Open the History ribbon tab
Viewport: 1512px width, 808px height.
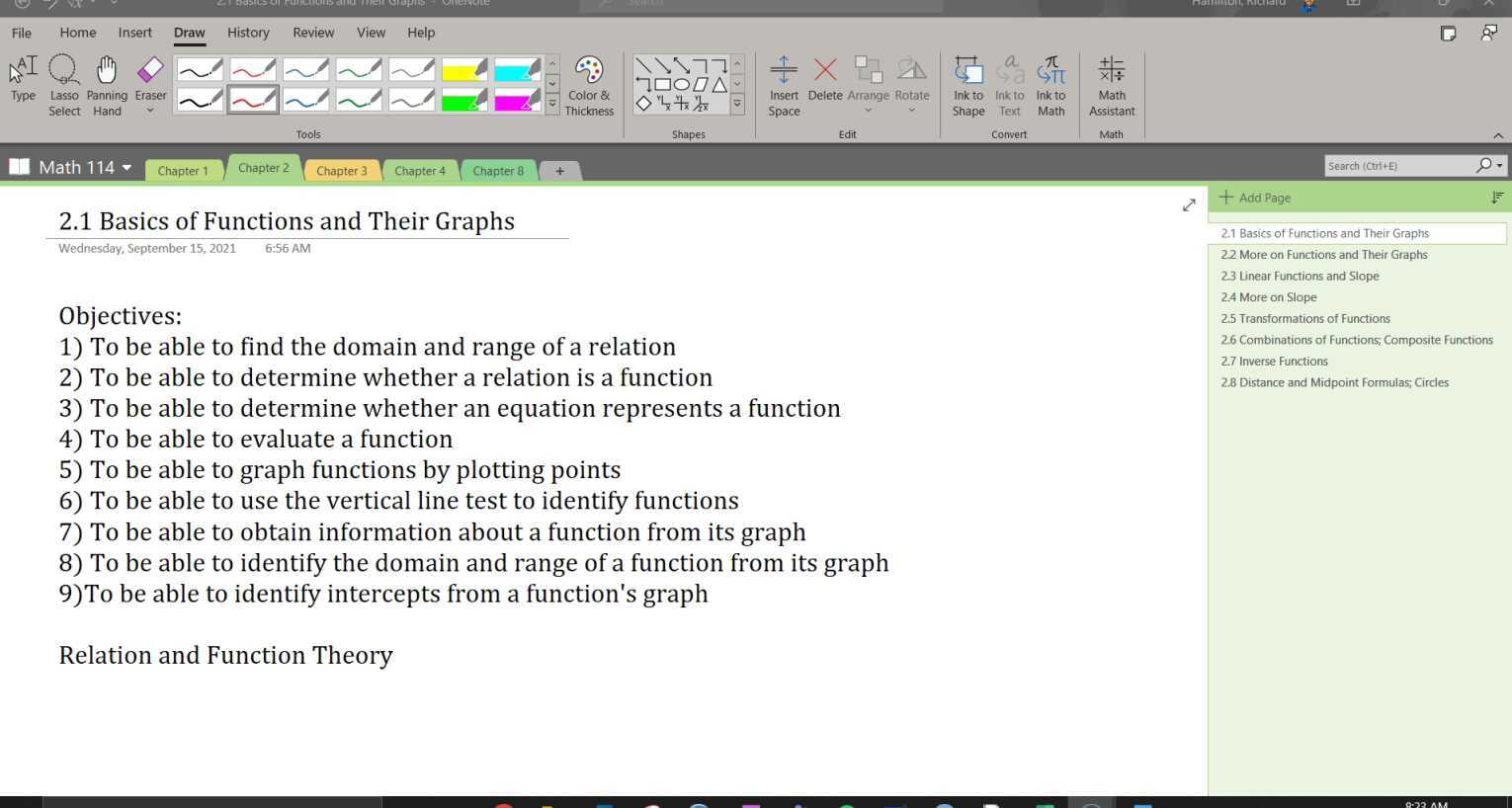(248, 32)
